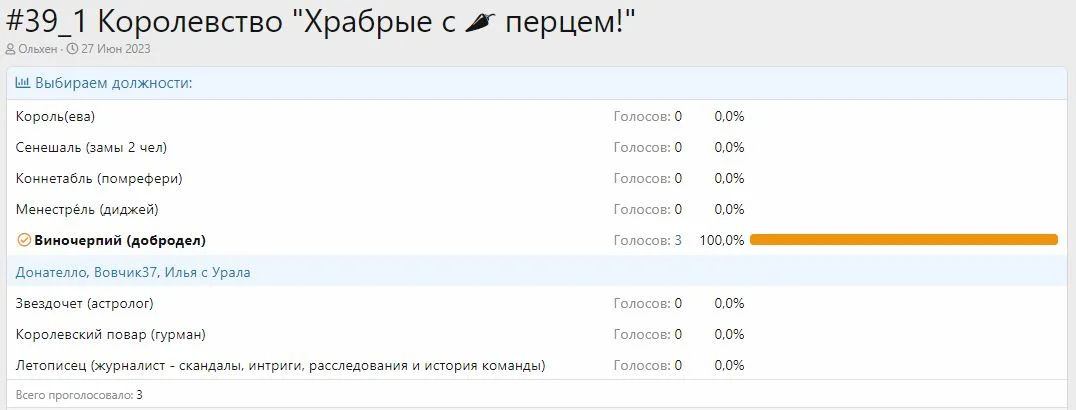Open voter Вовчик37's profile
The image size is (1076, 410).
[x=125, y=272]
